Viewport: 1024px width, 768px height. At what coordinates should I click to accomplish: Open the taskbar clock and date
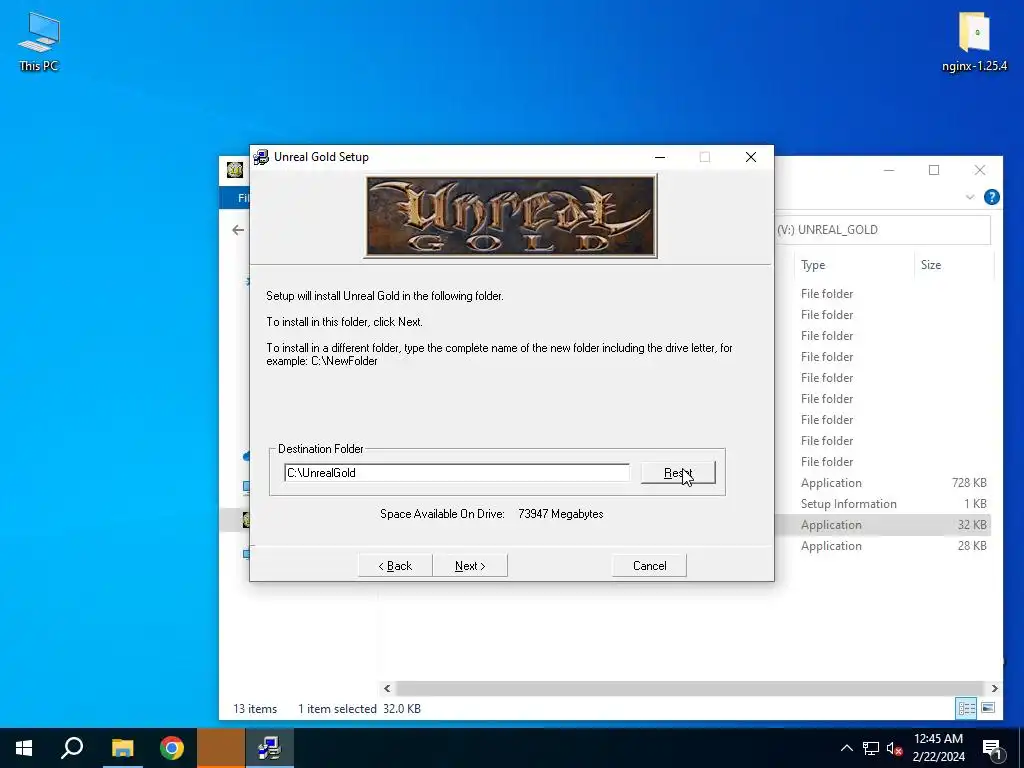938,748
